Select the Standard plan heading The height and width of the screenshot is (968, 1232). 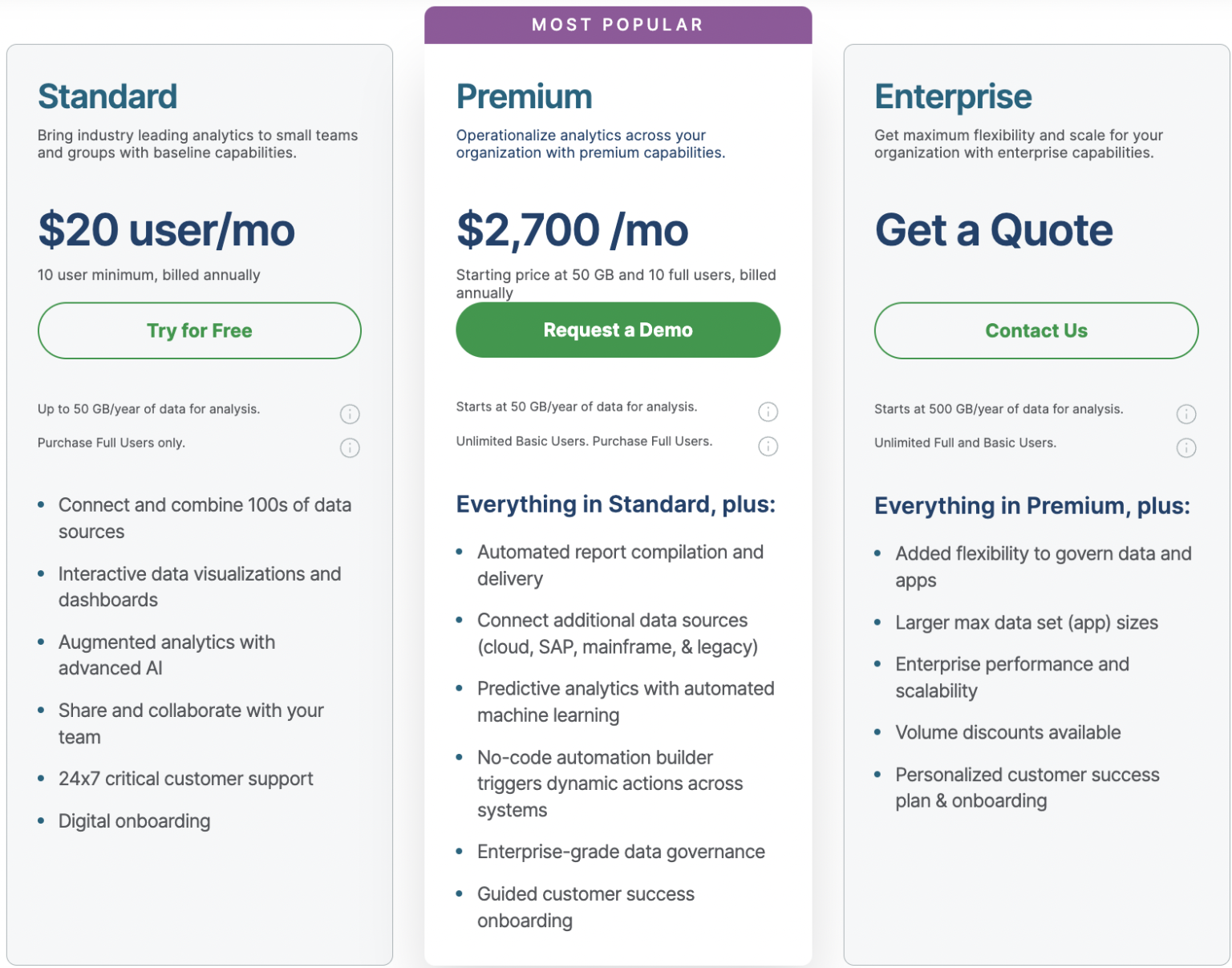[x=107, y=95]
